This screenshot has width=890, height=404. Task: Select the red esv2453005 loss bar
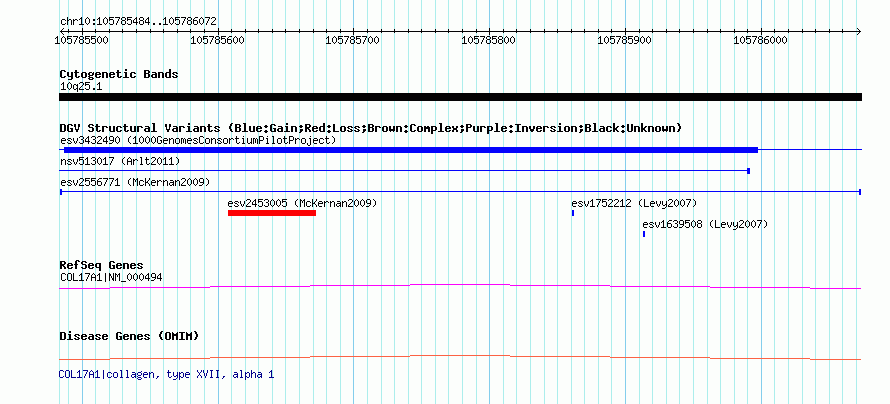[271, 213]
